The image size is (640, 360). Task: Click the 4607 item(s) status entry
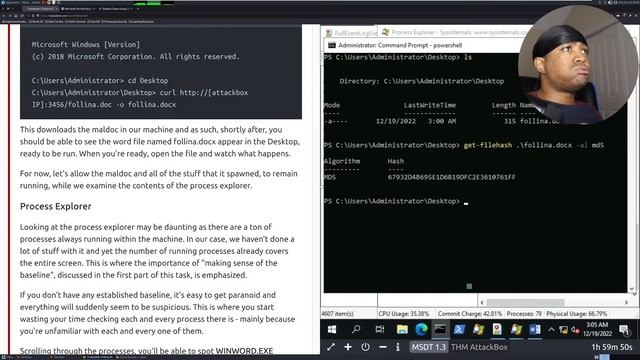tap(338, 314)
